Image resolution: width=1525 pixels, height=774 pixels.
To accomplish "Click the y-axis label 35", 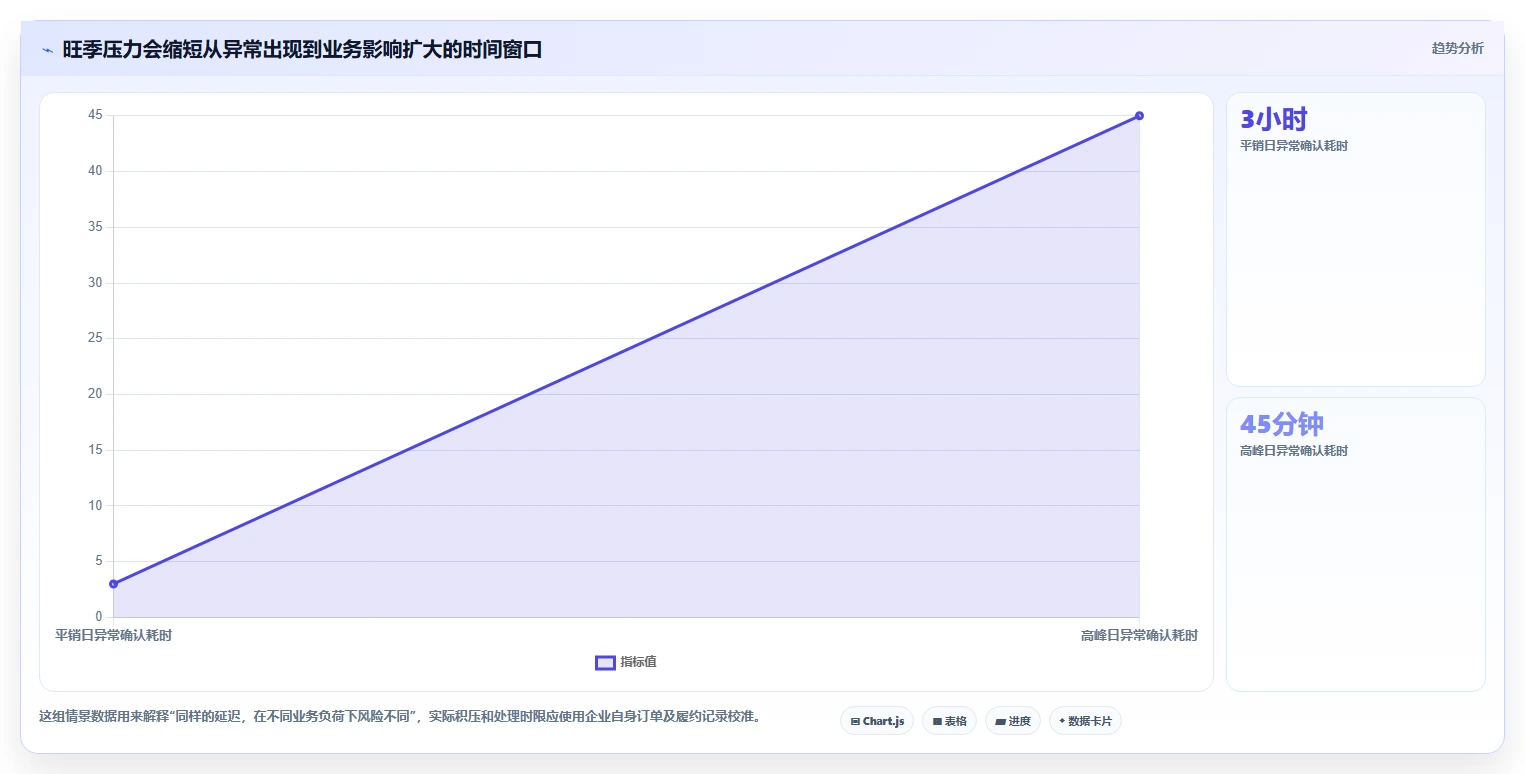I will click(x=95, y=227).
